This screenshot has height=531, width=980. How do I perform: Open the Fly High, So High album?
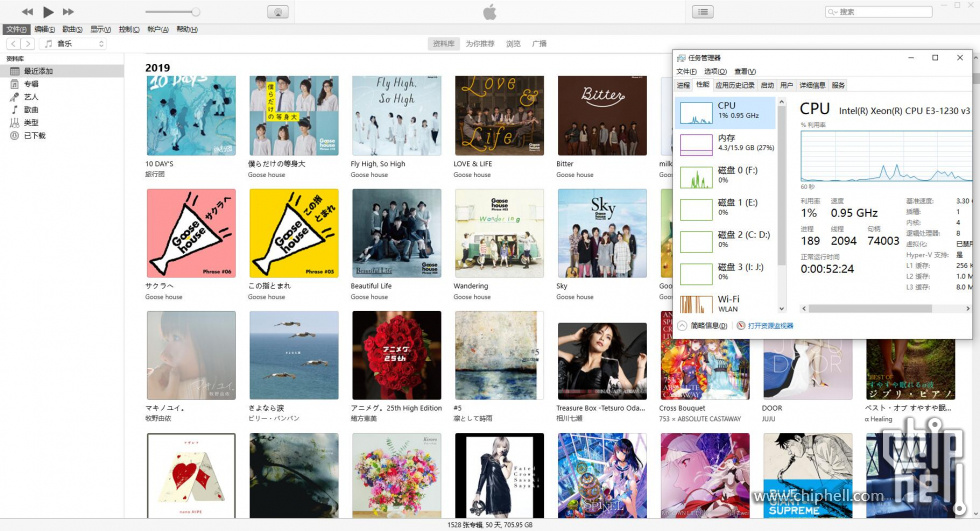point(397,116)
